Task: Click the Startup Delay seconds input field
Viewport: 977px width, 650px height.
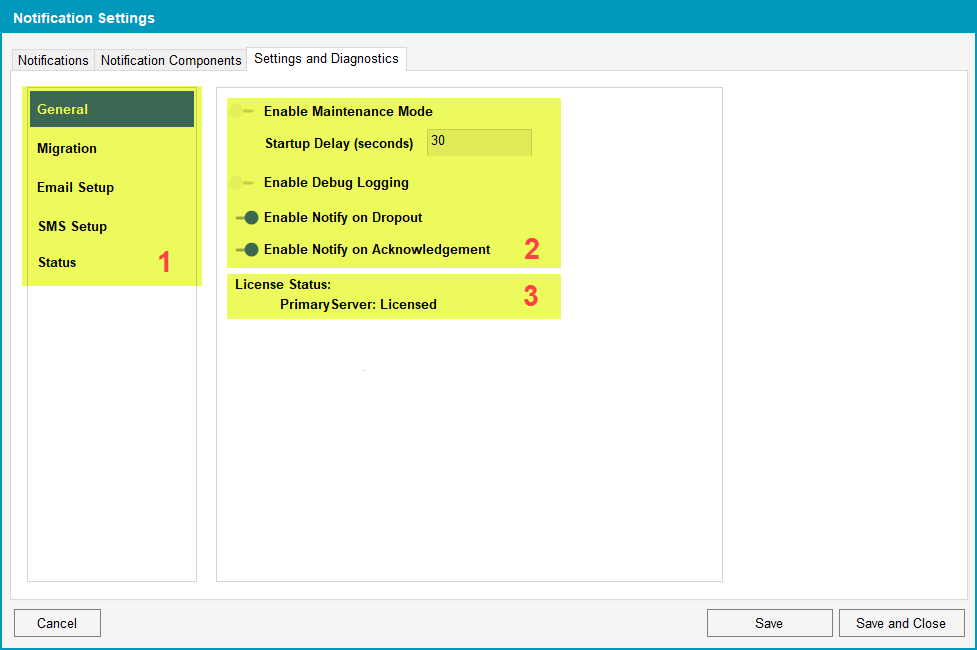Action: [x=479, y=142]
